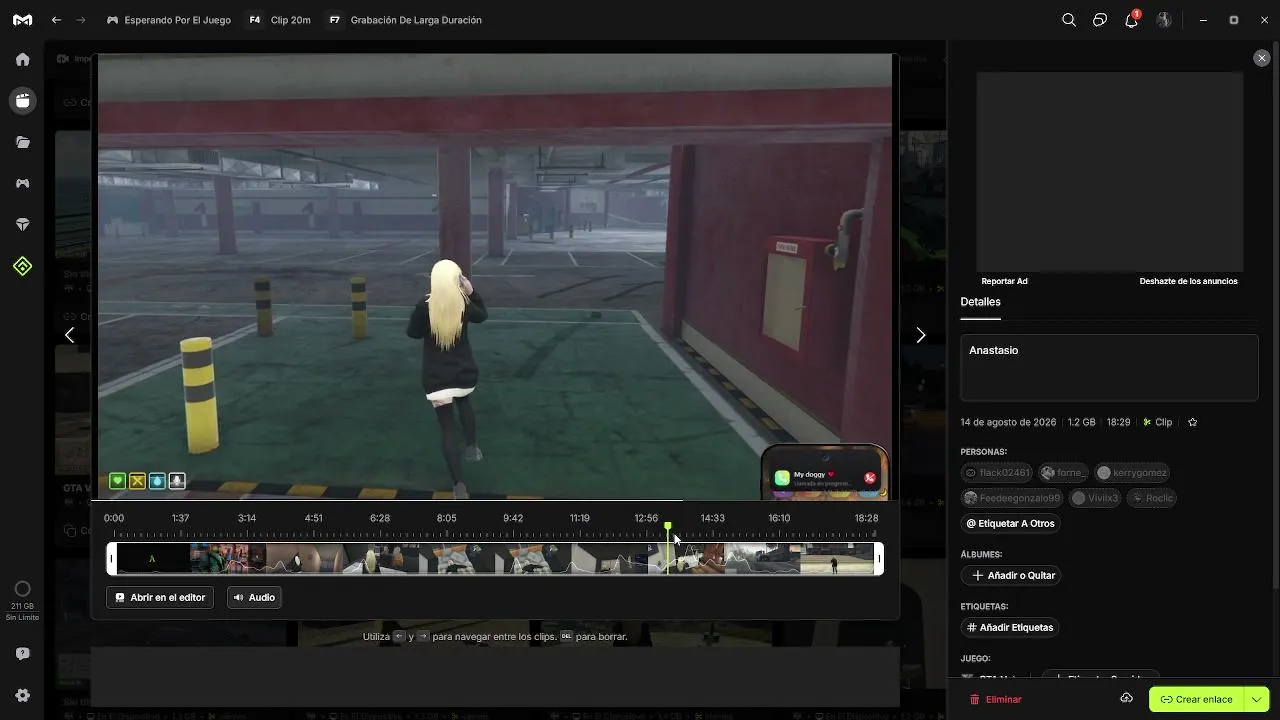Open the Audio options button

(x=254, y=597)
